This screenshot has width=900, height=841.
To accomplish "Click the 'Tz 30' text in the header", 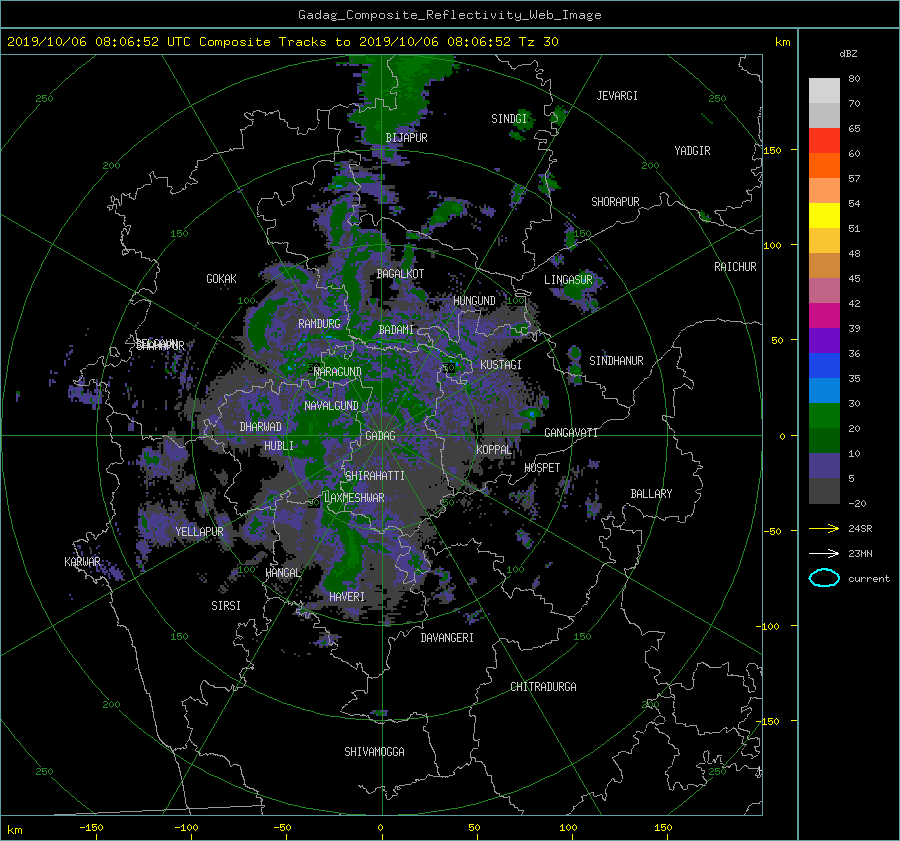I will tap(538, 42).
